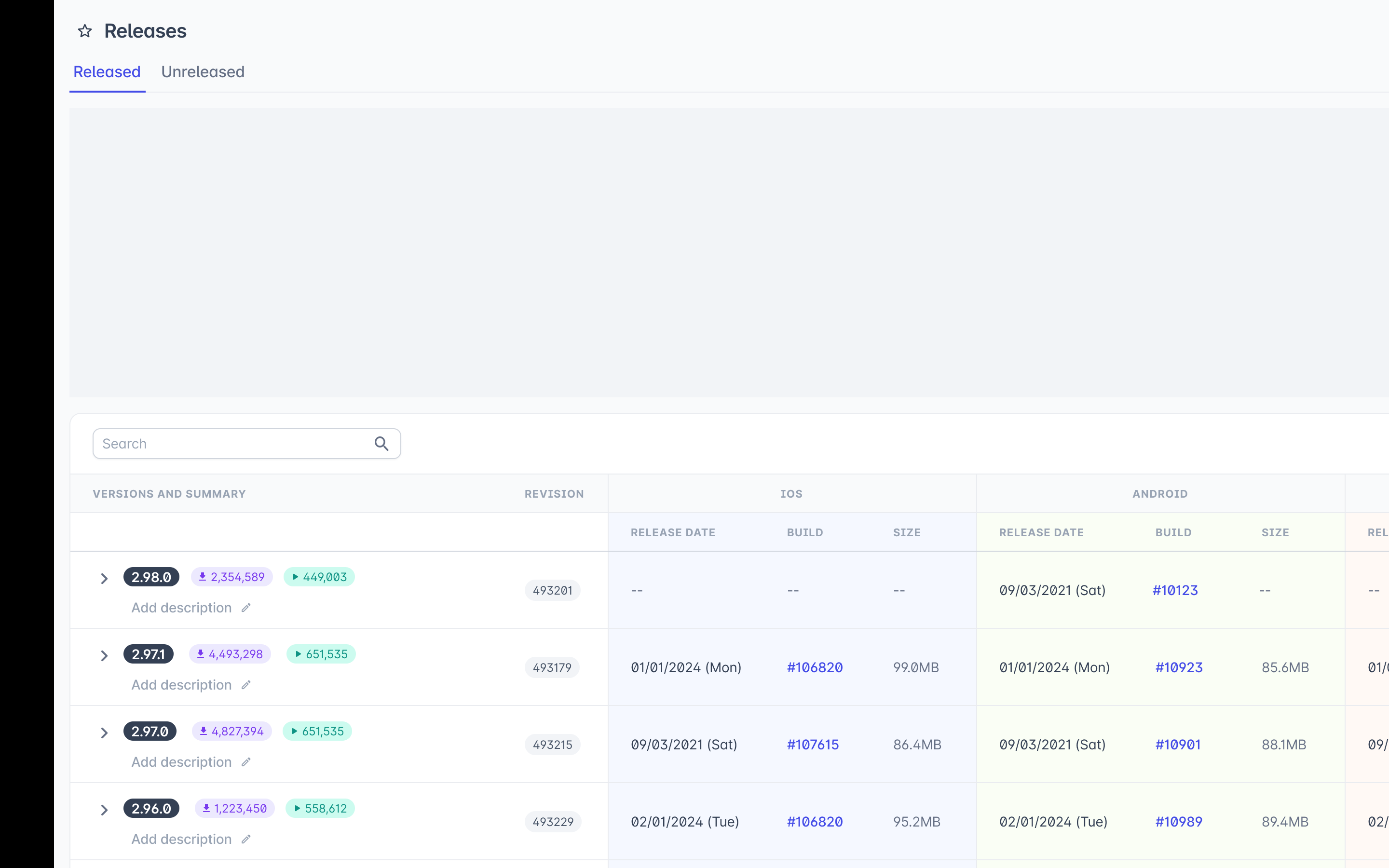The width and height of the screenshot is (1389, 868).
Task: Star the Releases page as favorite
Action: click(85, 31)
